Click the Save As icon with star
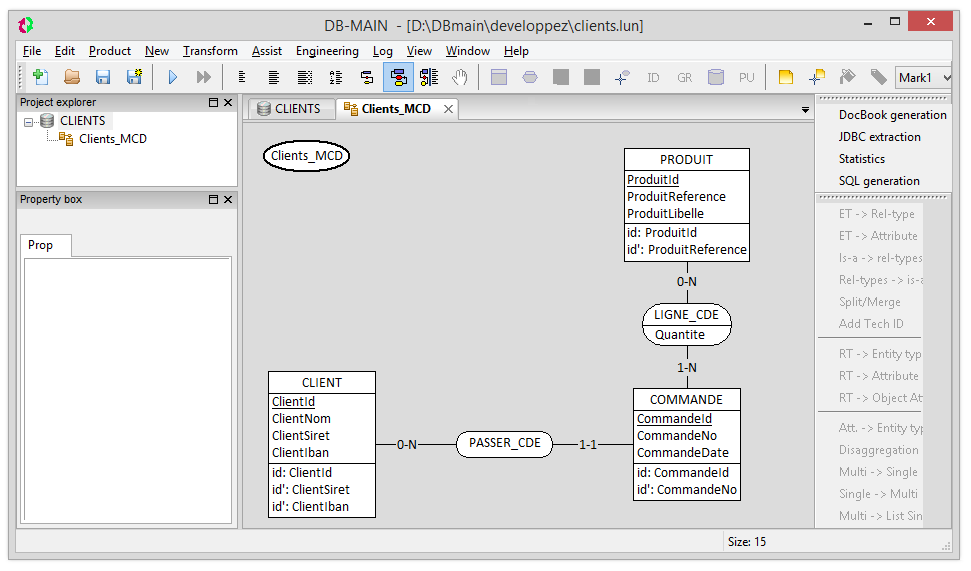The height and width of the screenshot is (571, 971). 134,77
